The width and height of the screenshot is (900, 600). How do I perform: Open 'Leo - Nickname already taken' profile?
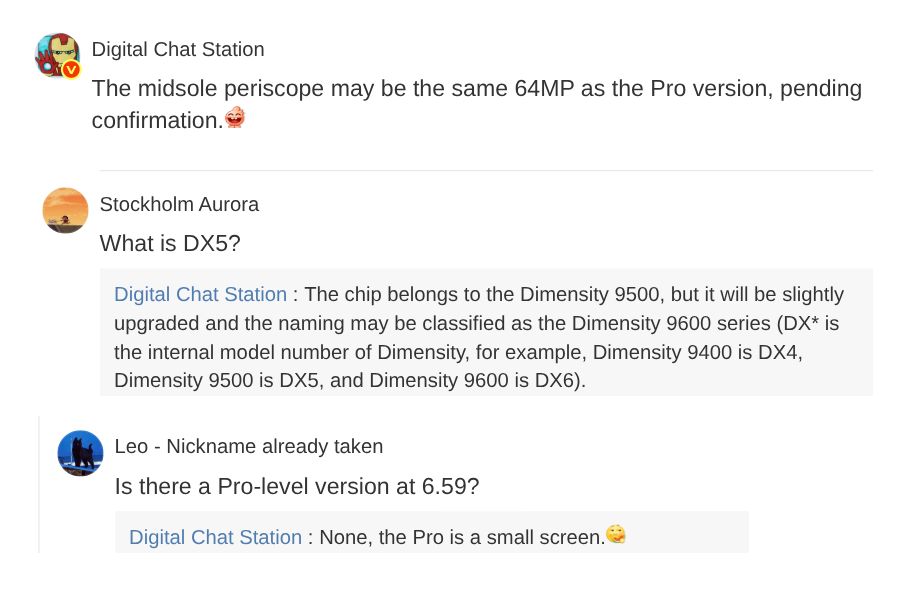249,446
